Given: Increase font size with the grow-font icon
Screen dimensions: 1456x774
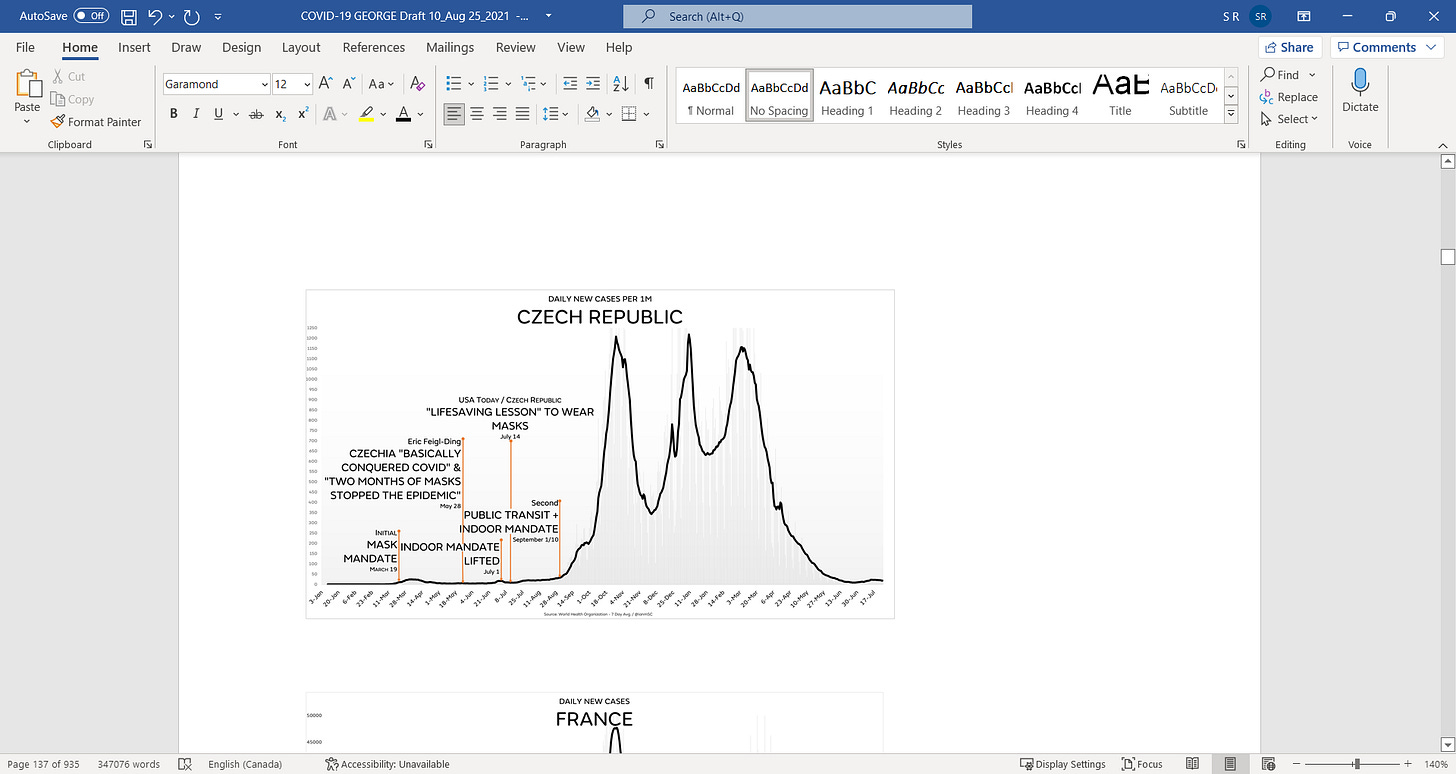Looking at the screenshot, I should pyautogui.click(x=325, y=84).
